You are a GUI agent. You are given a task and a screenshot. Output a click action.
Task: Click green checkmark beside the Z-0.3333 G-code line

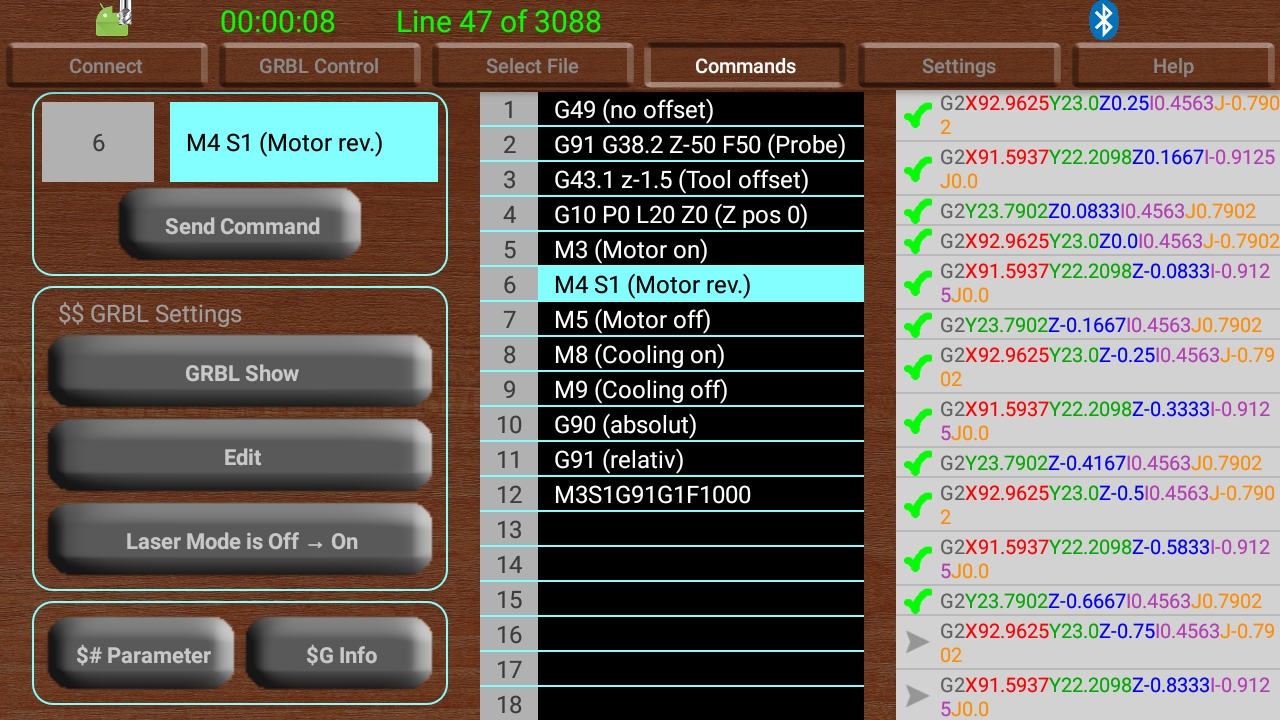tap(917, 422)
